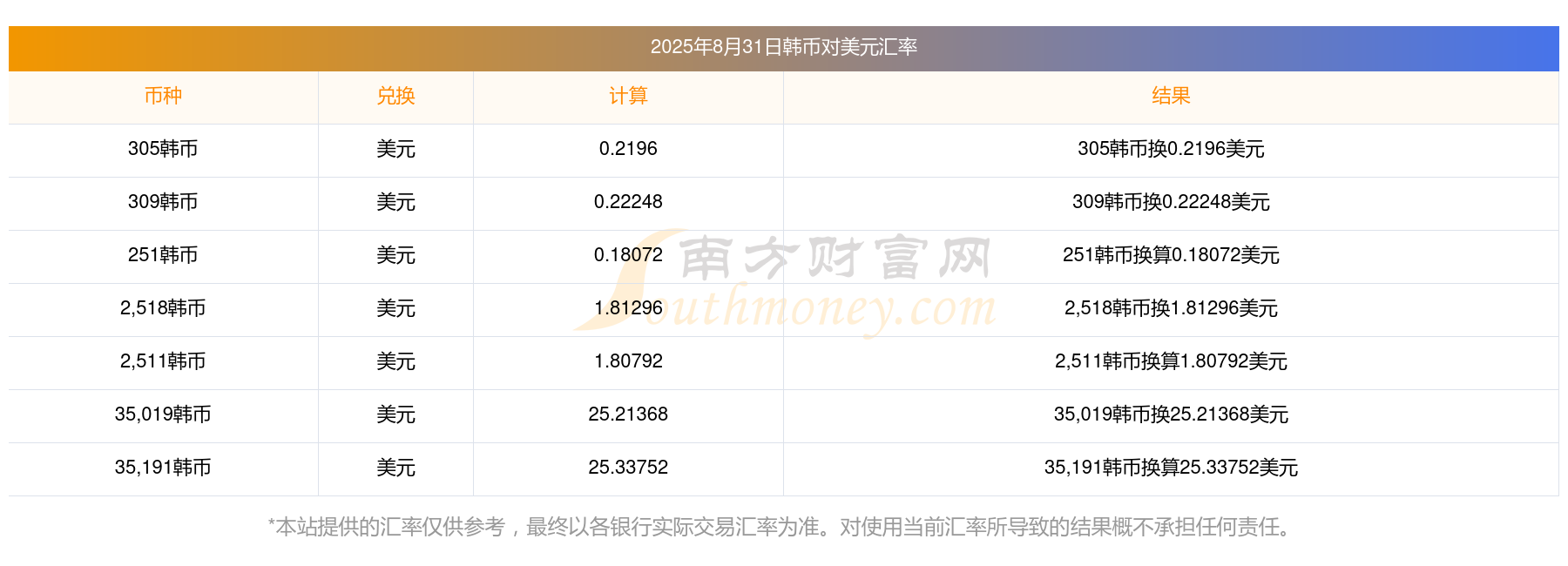Click result 2,518韩币换1.81296美元
The height and width of the screenshot is (566, 1568).
[1171, 308]
